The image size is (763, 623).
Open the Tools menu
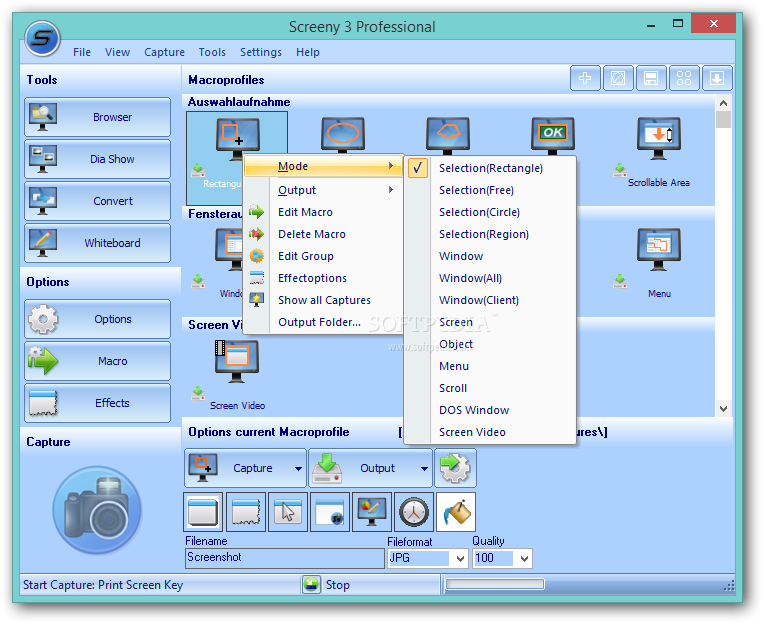pos(212,52)
